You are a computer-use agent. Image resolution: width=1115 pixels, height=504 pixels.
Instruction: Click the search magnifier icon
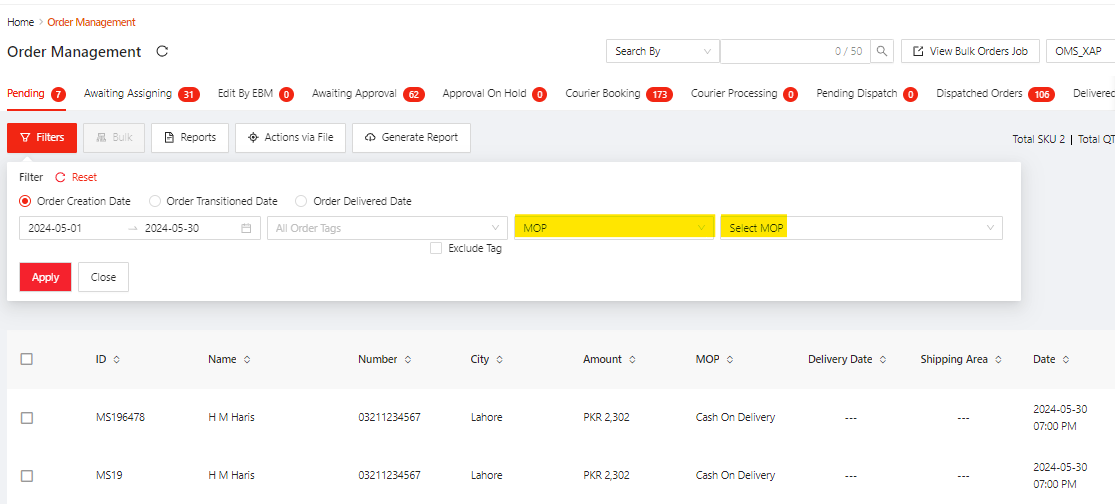point(882,51)
